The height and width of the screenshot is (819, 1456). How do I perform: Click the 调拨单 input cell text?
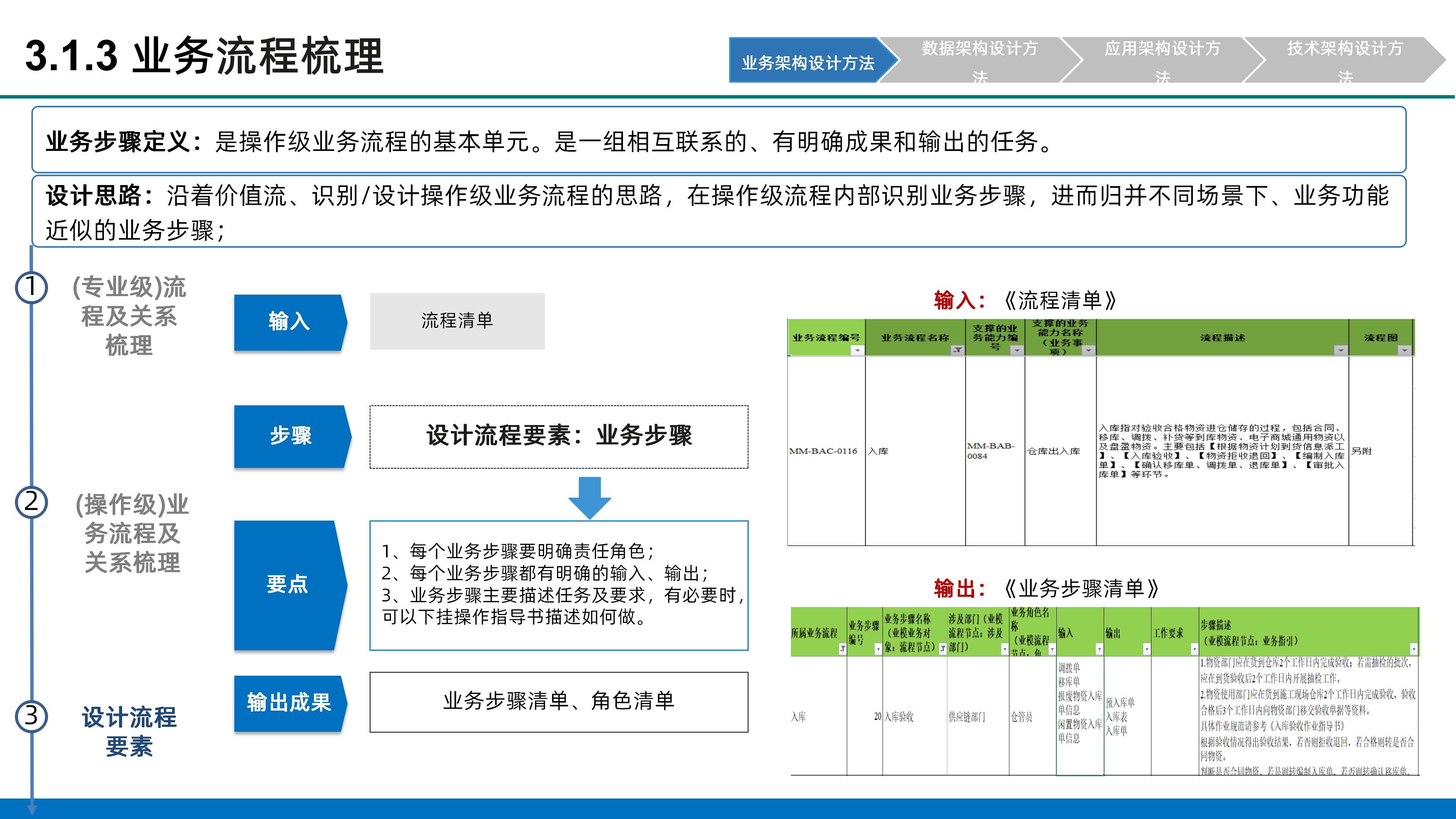[1069, 667]
